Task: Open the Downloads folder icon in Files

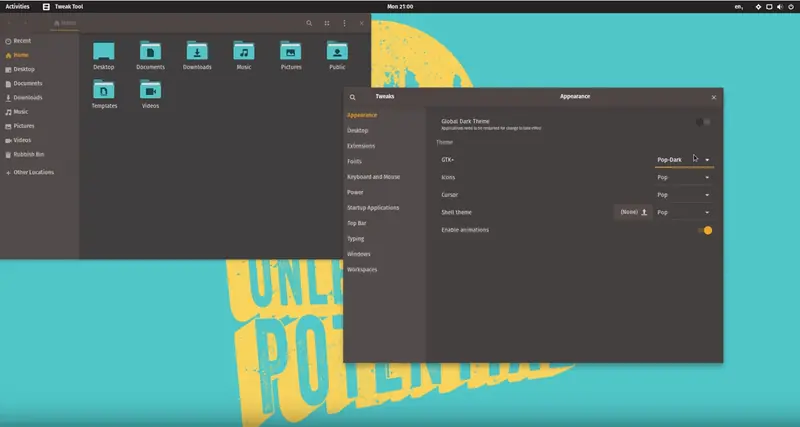Action: 197,51
